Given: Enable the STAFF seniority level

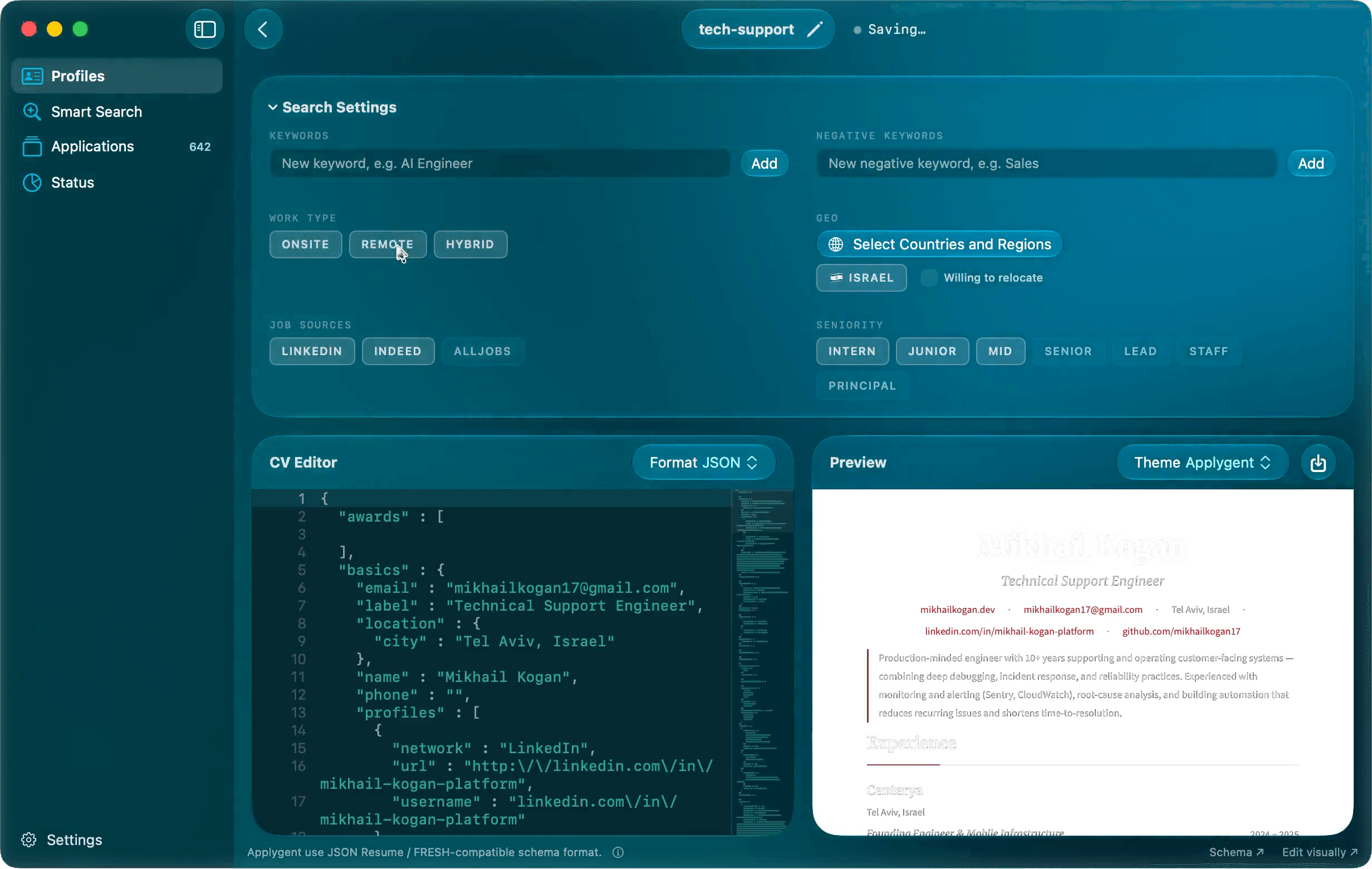Looking at the screenshot, I should tap(1208, 351).
